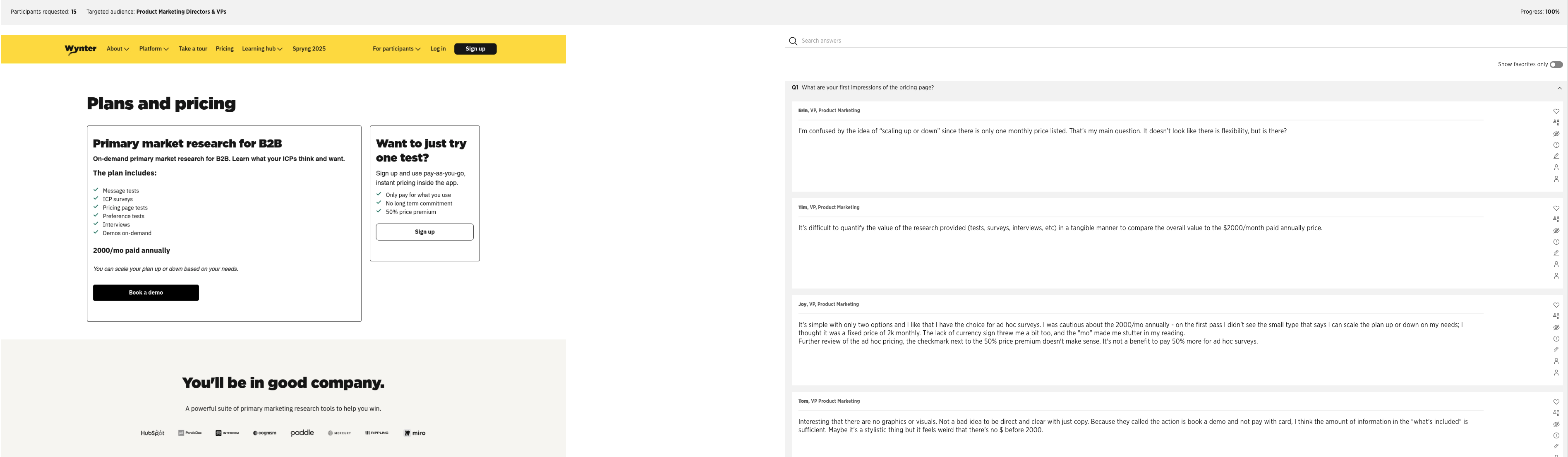Open the Pricing nav item
The height and width of the screenshot is (457, 1568).
tap(225, 49)
